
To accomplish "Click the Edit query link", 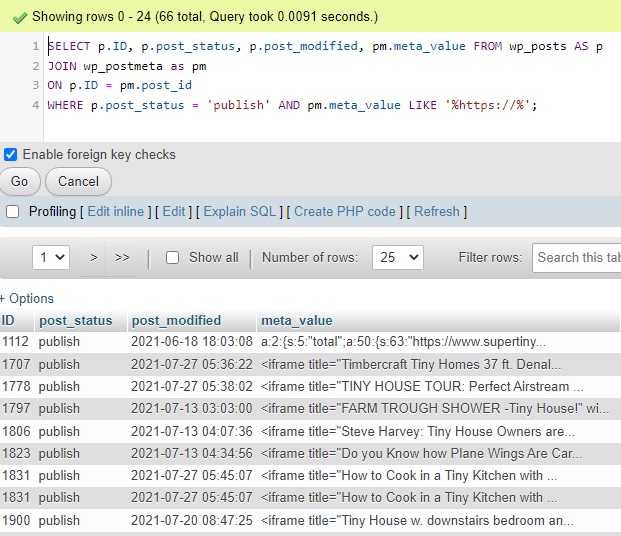I will (174, 212).
